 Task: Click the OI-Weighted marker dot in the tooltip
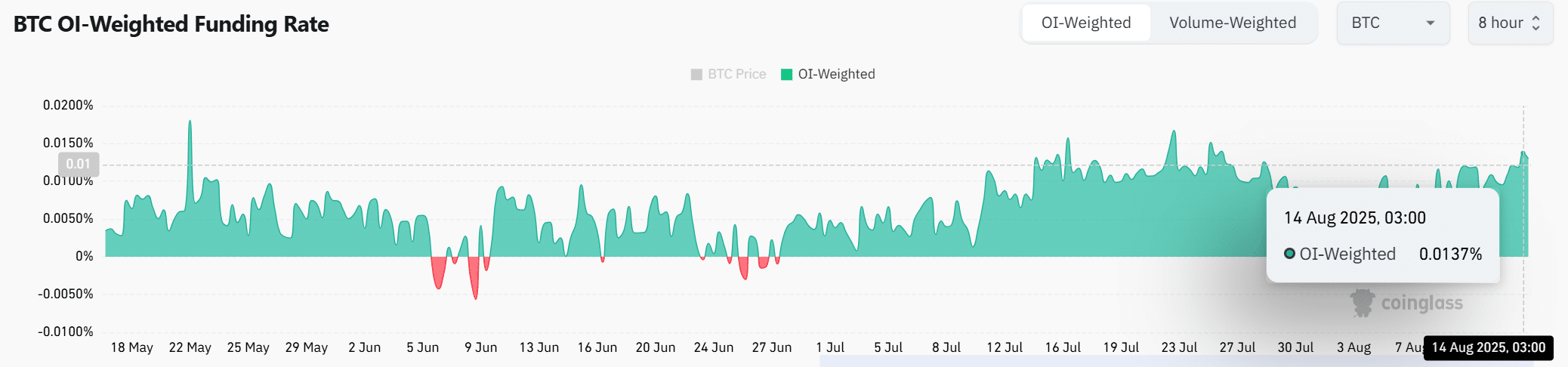pos(1289,254)
